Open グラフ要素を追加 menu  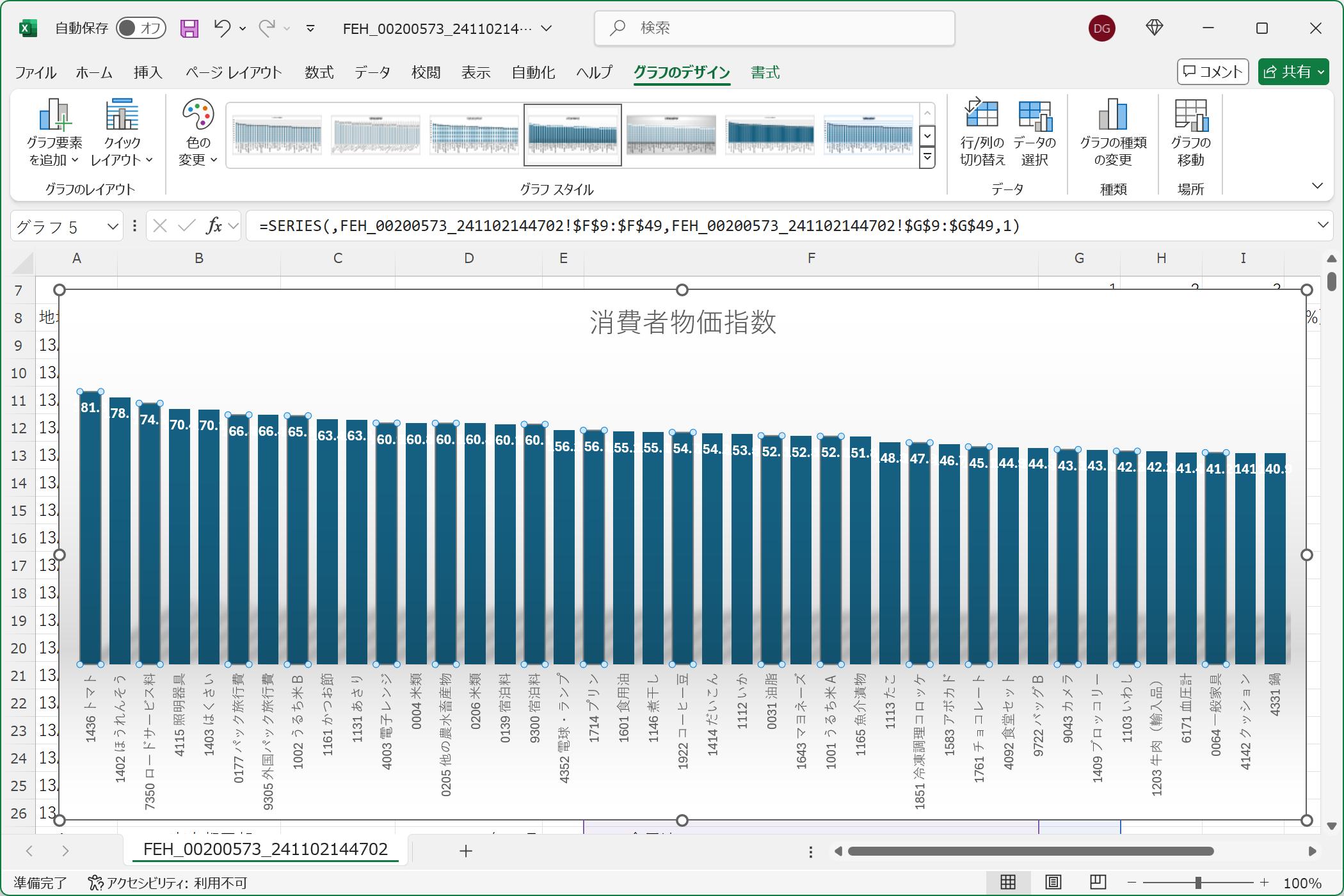tap(54, 132)
